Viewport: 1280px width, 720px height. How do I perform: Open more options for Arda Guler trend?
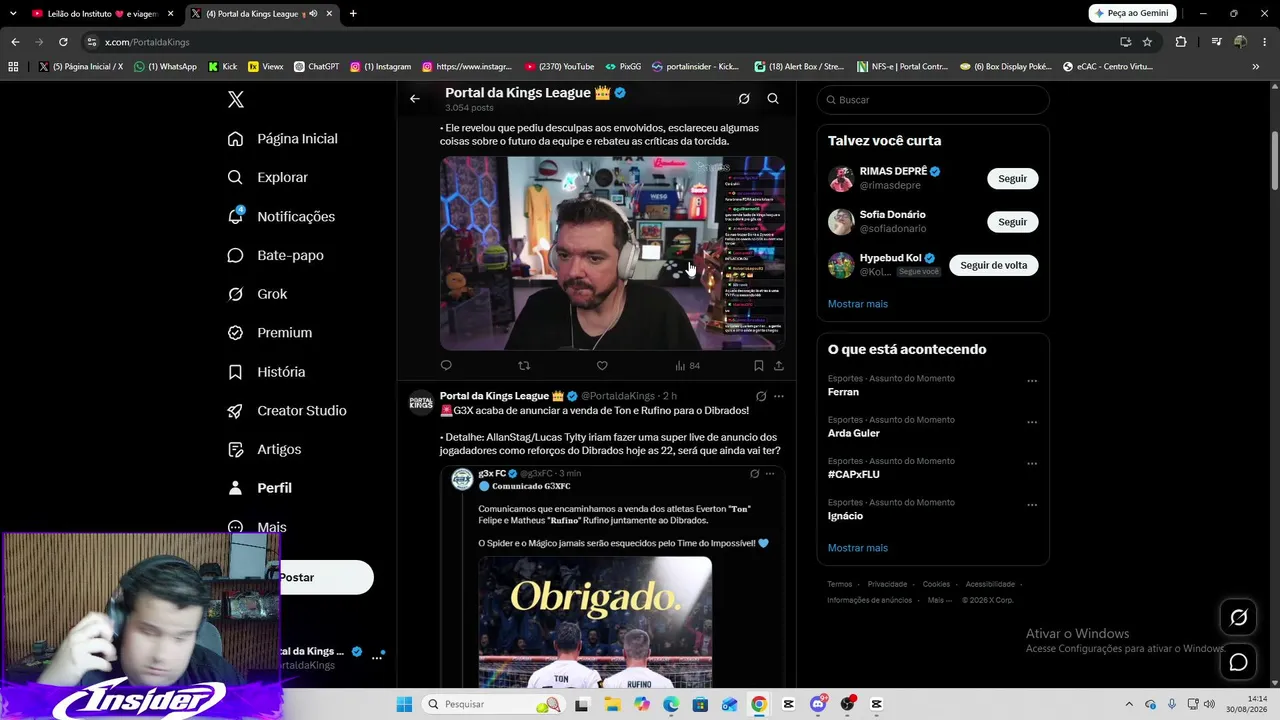click(1032, 422)
